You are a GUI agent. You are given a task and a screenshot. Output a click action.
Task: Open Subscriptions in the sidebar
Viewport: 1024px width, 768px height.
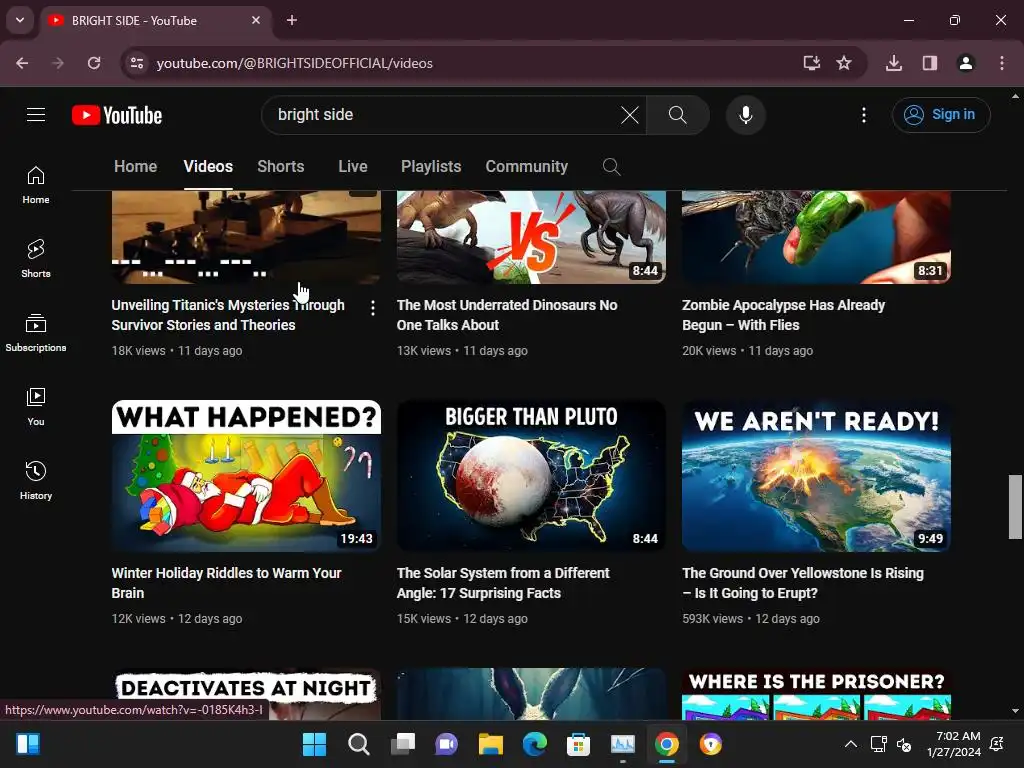coord(36,332)
